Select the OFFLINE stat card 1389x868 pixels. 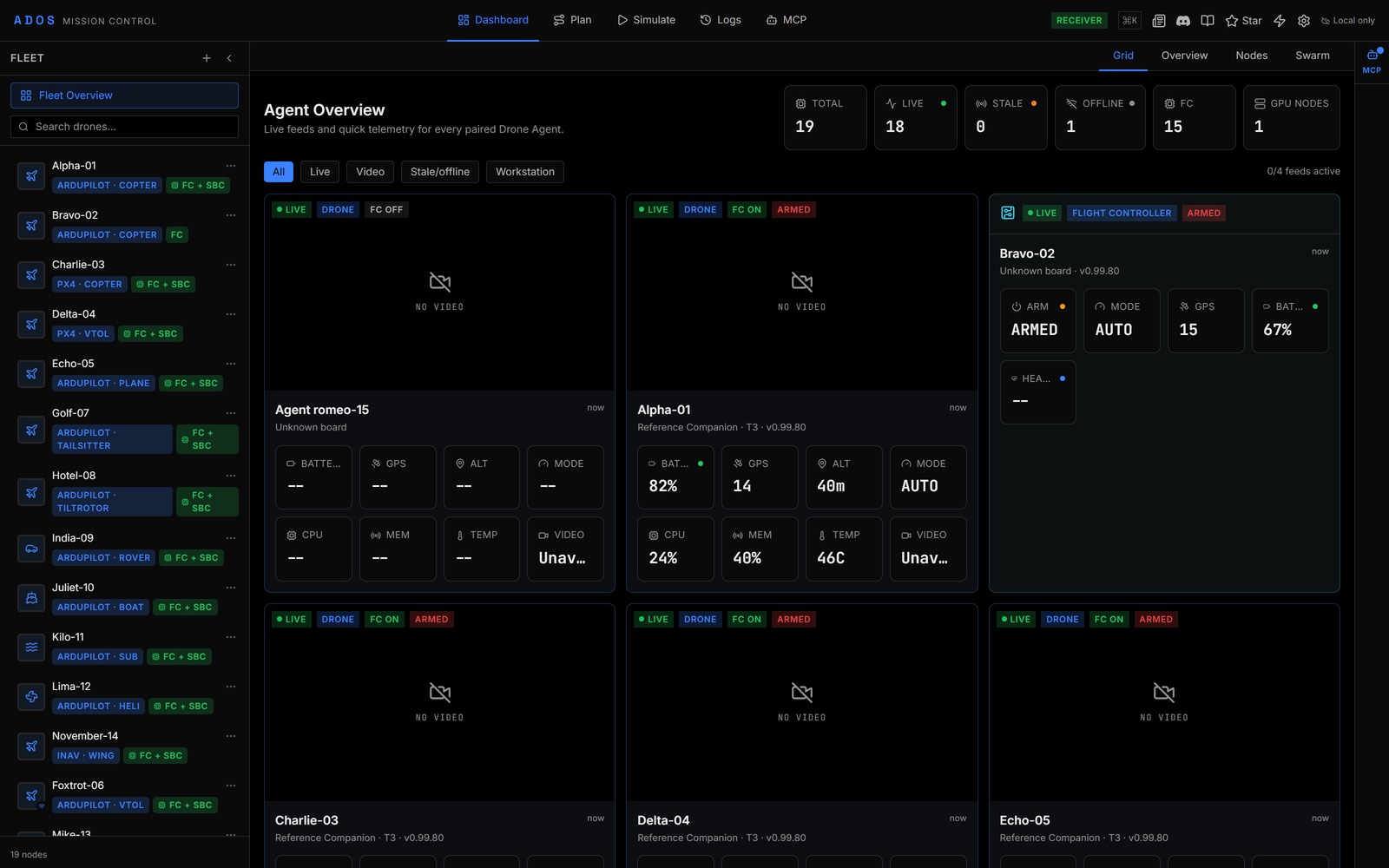coord(1100,117)
